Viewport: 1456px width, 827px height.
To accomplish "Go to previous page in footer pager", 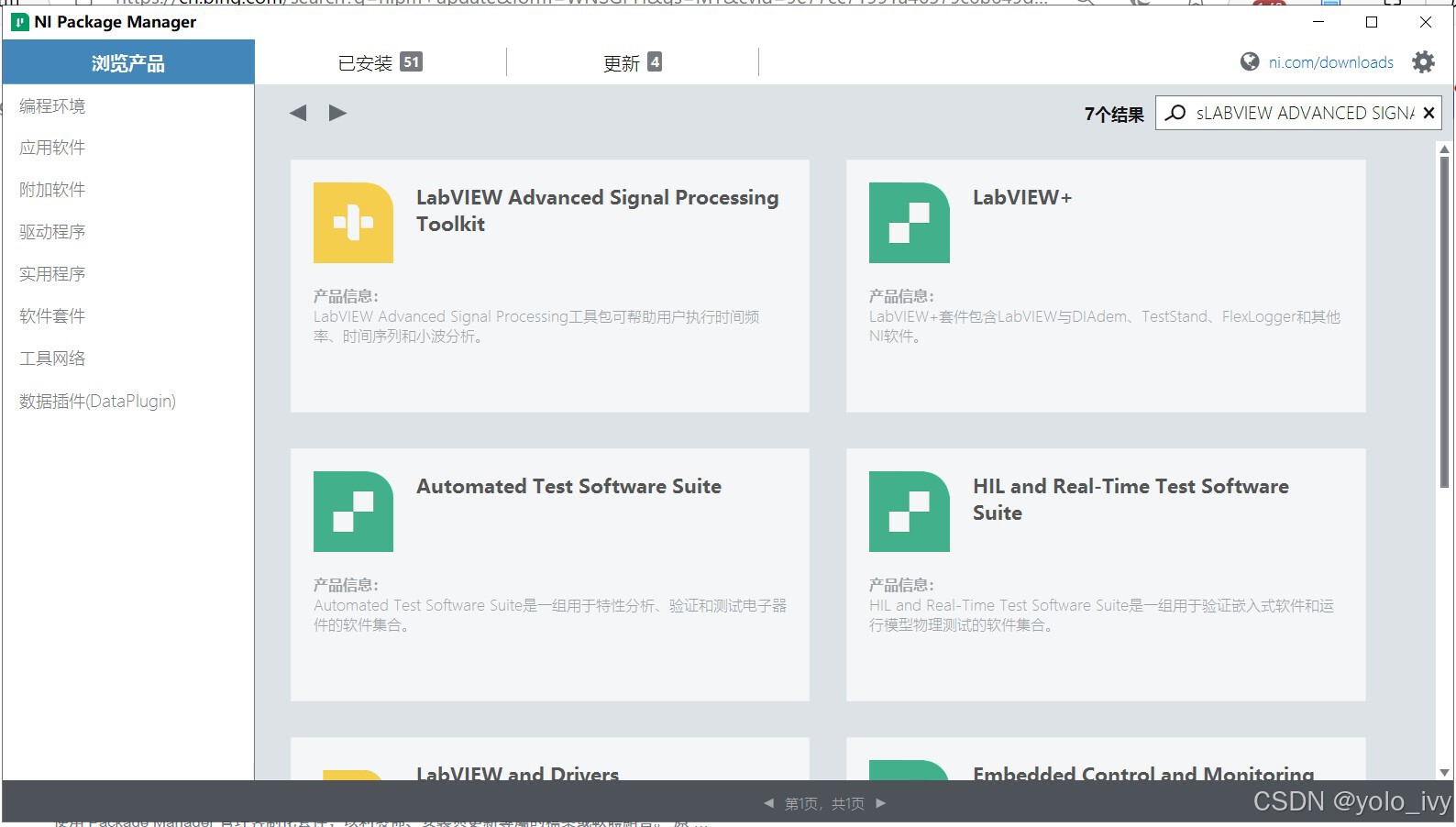I will click(768, 803).
